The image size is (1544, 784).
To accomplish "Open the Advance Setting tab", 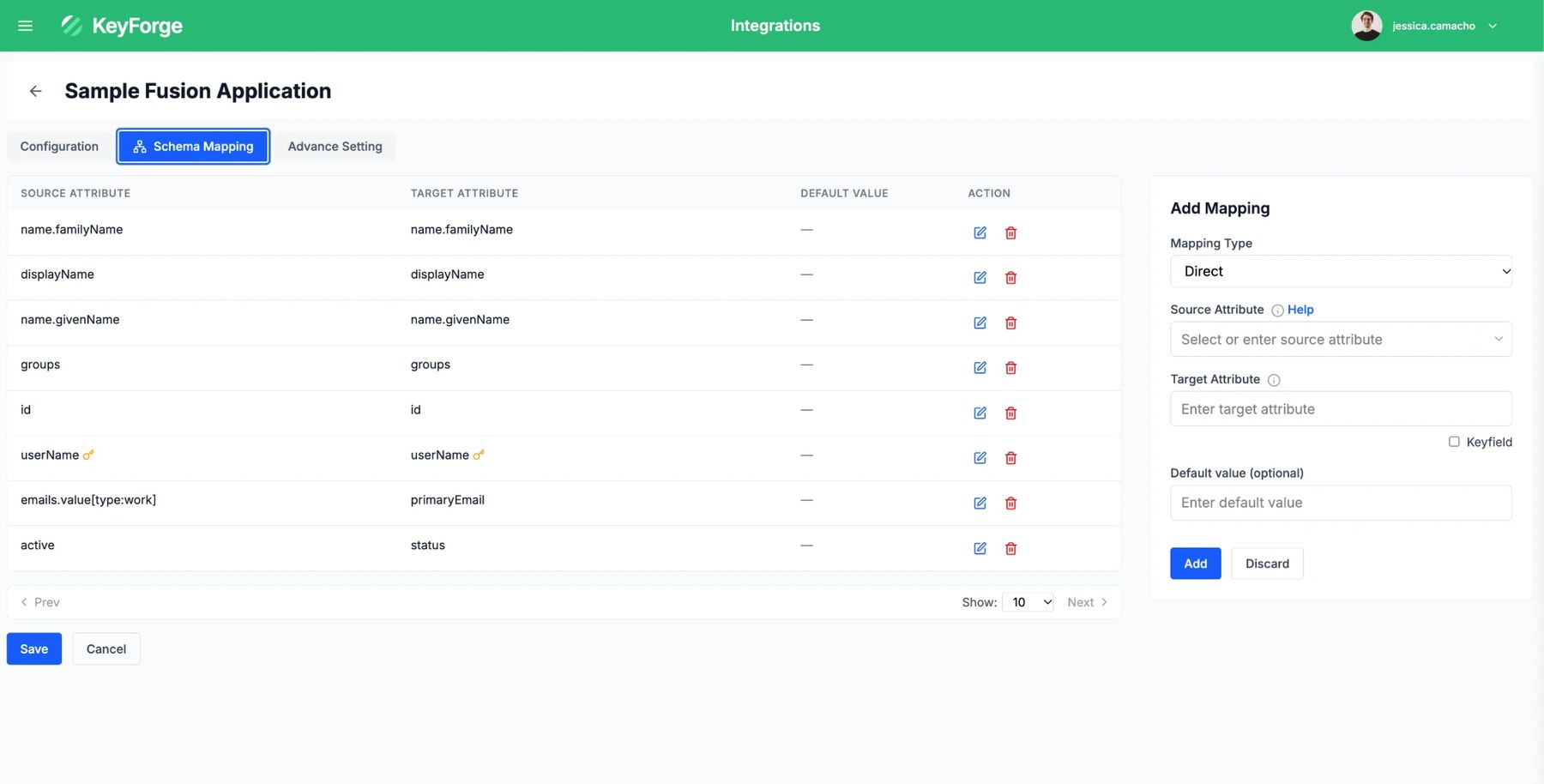I will (x=335, y=147).
